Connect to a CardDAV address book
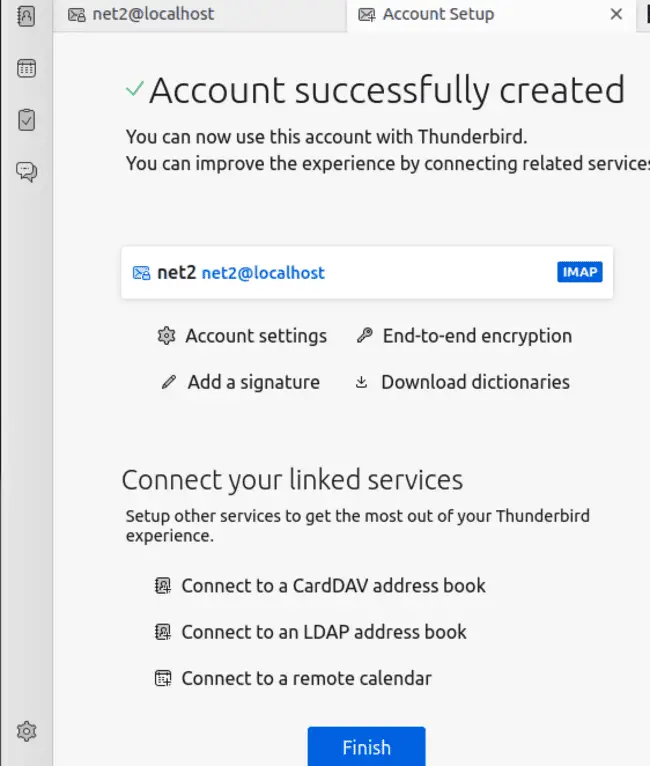Viewport: 650px width, 766px height. [x=320, y=586]
